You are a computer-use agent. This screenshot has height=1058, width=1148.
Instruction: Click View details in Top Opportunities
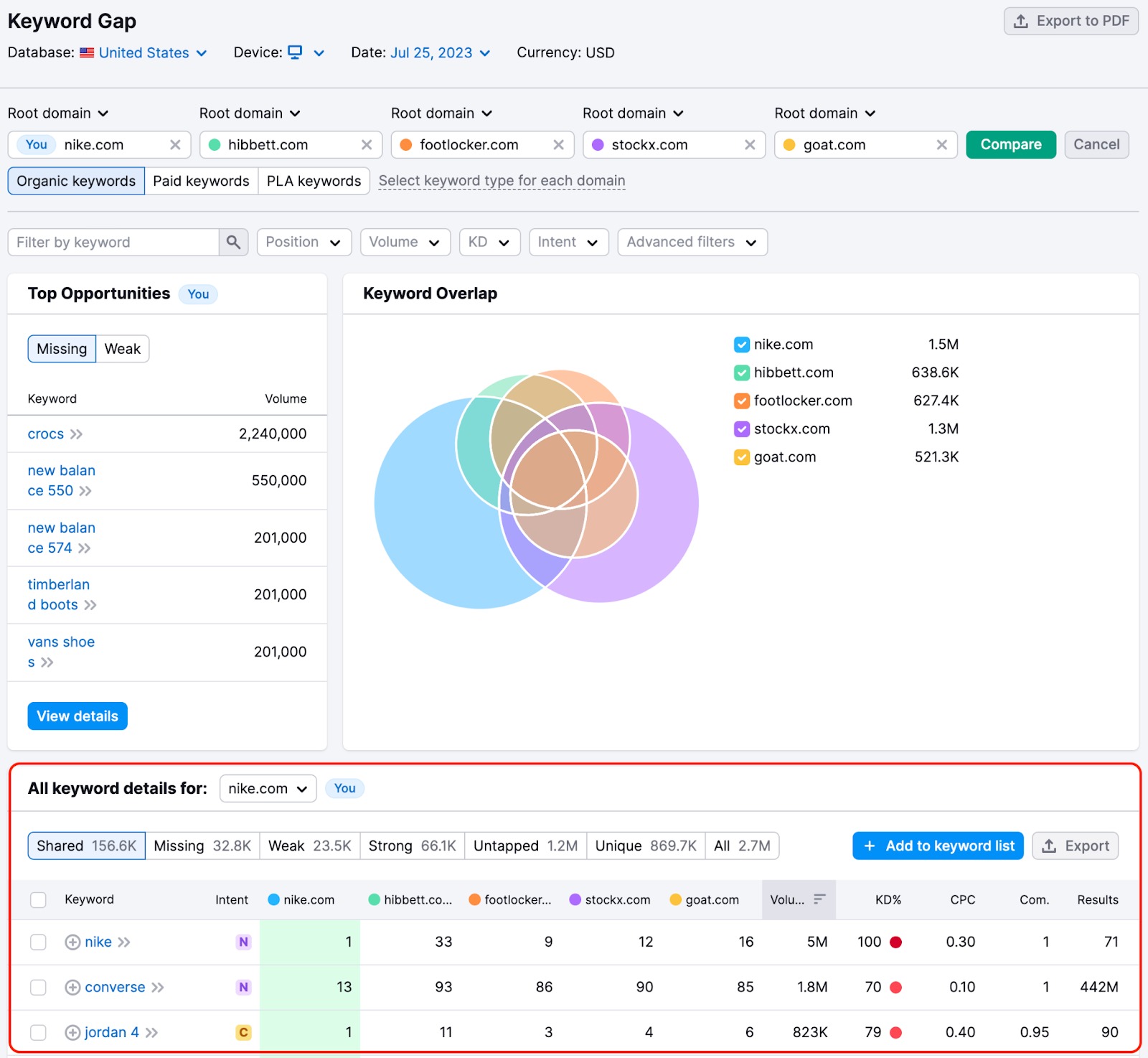click(77, 716)
